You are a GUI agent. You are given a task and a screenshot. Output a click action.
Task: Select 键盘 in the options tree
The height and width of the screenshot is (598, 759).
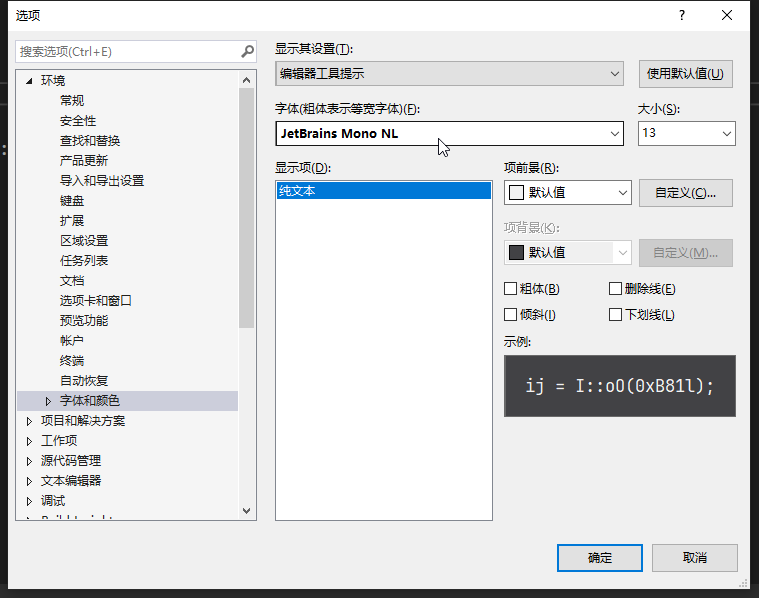click(x=72, y=201)
